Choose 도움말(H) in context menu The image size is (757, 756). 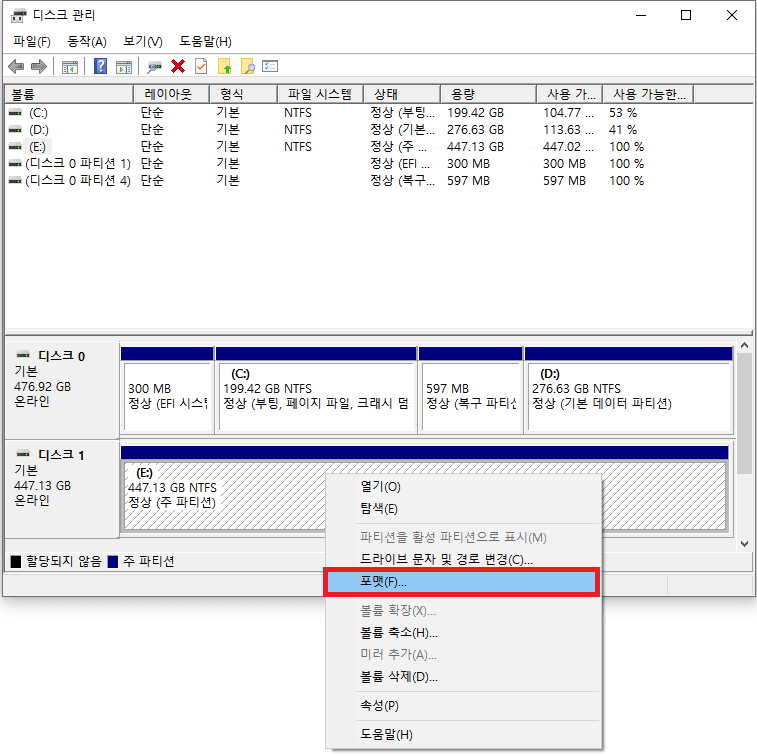pos(463,735)
